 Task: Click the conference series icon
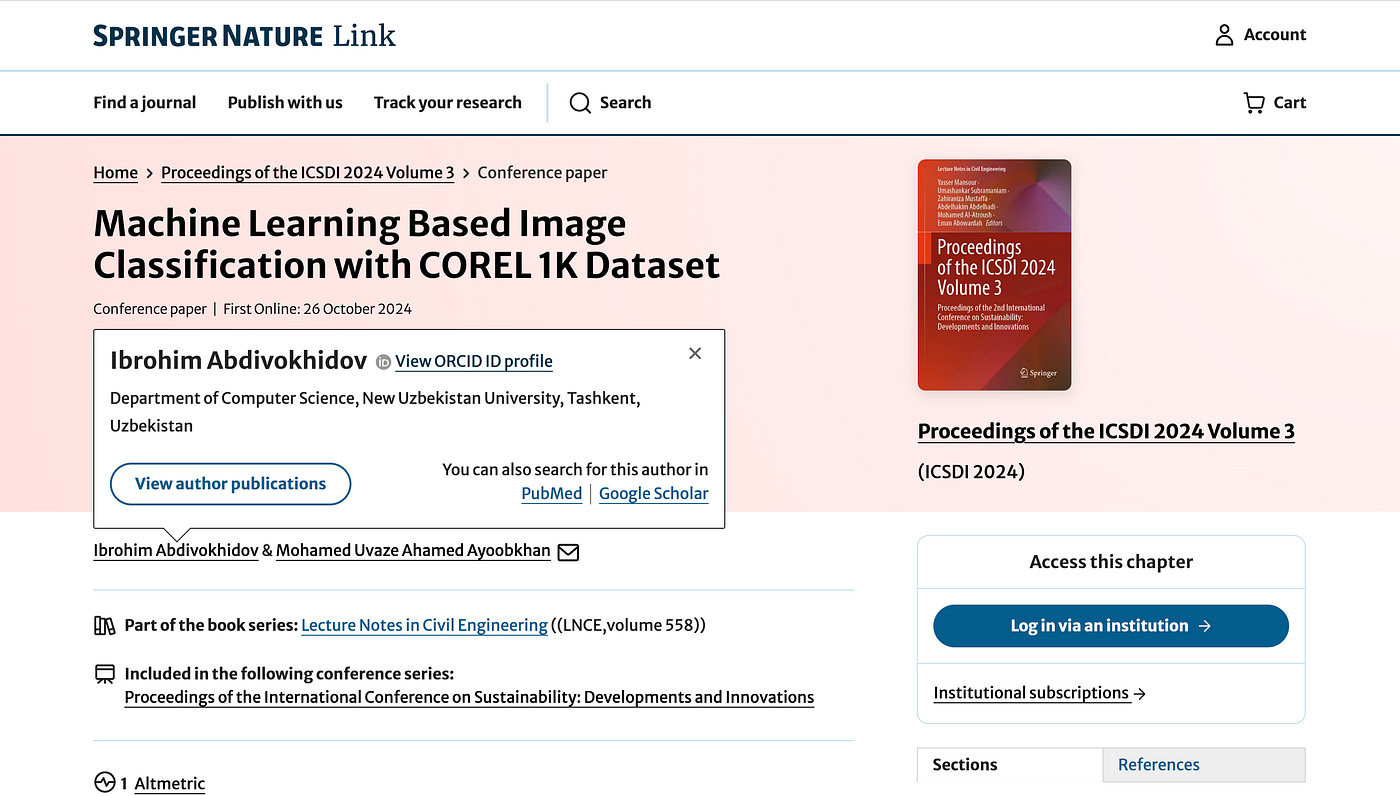(105, 674)
